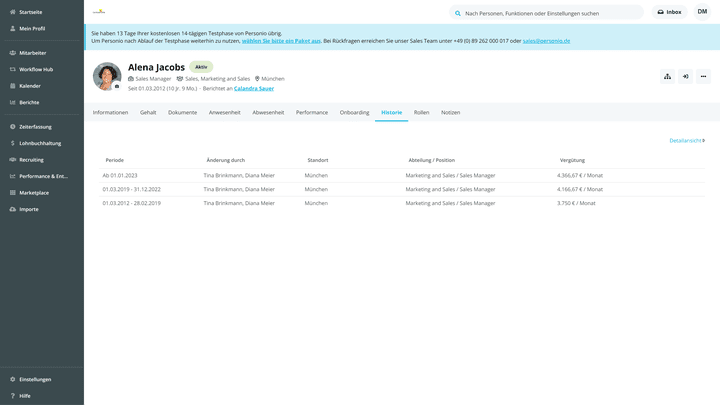Screen dimensions: 720x405
Task: Click the Startseite home icon
Action: (11, 12)
